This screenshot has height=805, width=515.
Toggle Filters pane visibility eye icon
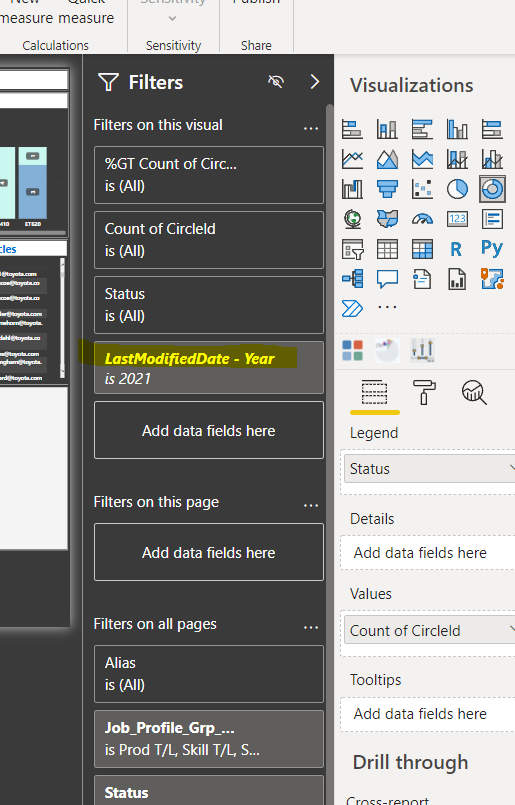[276, 82]
